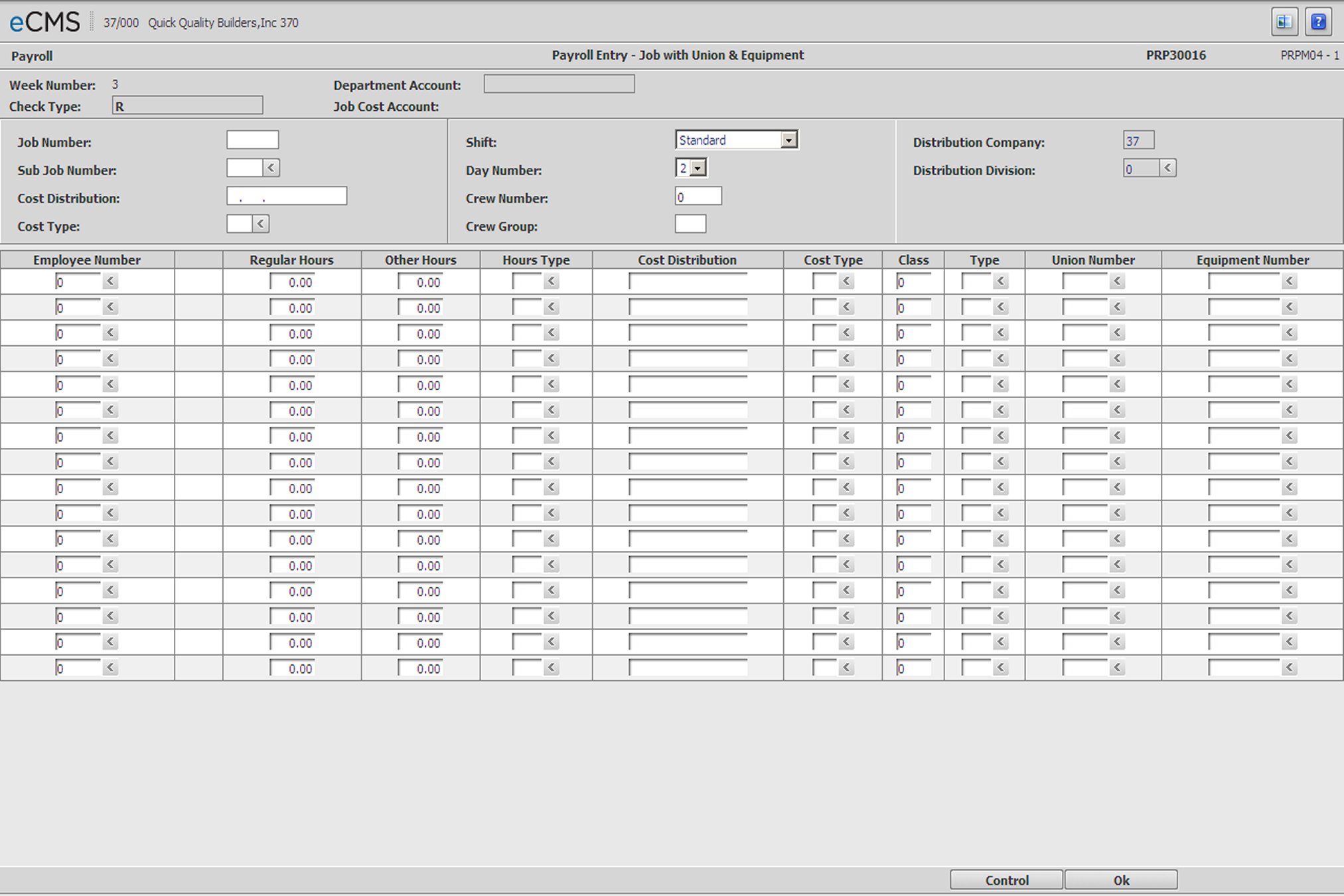Image resolution: width=1344 pixels, height=896 pixels.
Task: Click Regular Hours field in last row
Action: [x=292, y=668]
